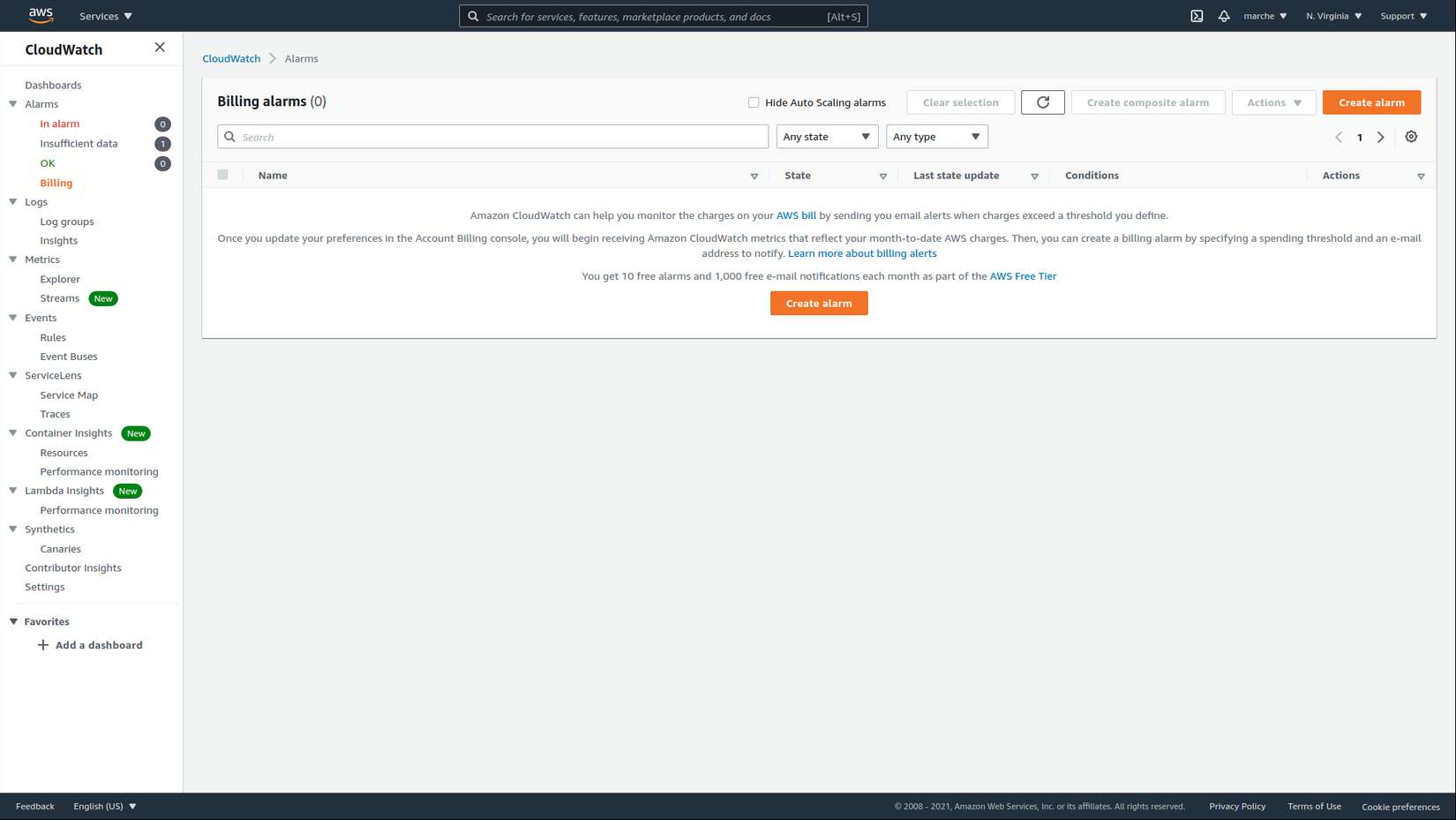
Task: Collapse the Events section in sidebar
Action: pyautogui.click(x=13, y=318)
